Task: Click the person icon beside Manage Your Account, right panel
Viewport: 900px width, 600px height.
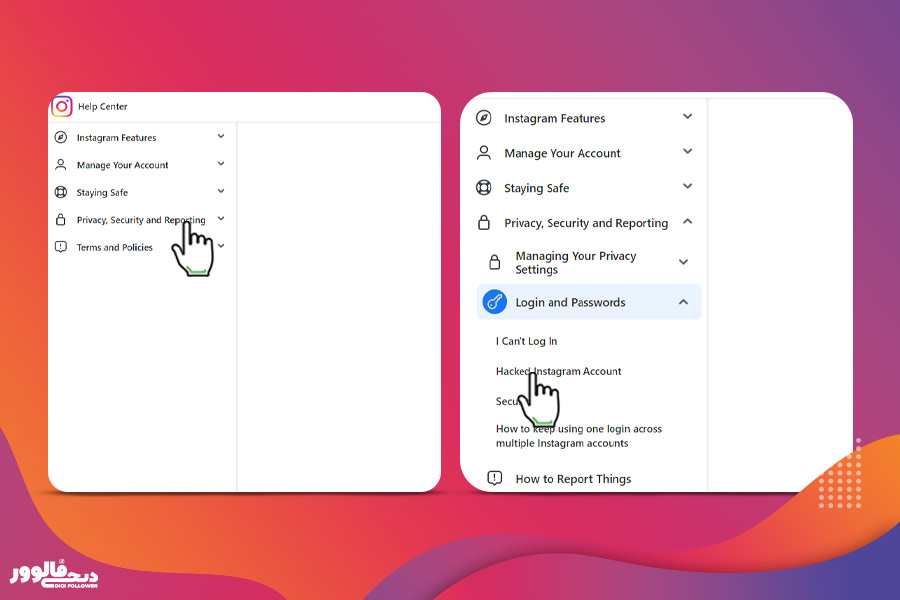Action: pos(484,153)
